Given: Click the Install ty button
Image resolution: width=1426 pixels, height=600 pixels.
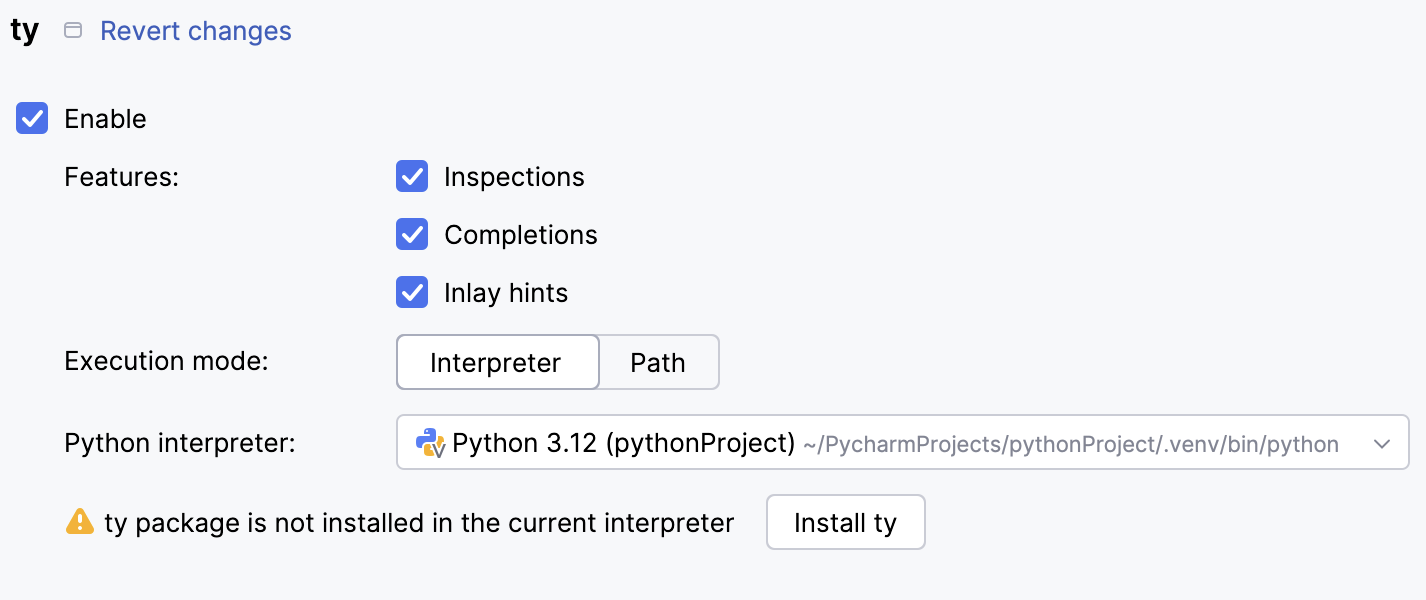Looking at the screenshot, I should 845,522.
